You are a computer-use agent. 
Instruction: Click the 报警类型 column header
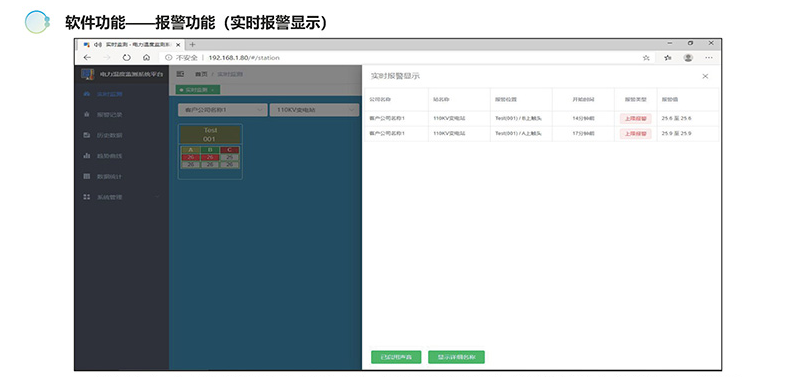click(x=635, y=100)
